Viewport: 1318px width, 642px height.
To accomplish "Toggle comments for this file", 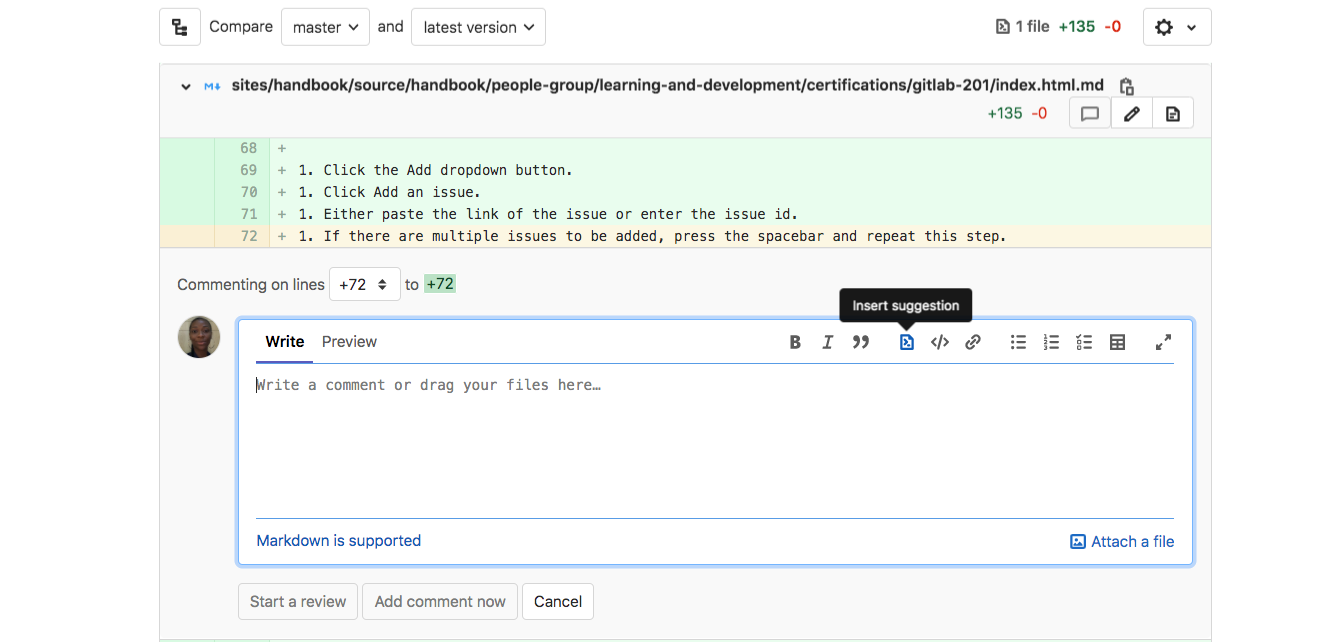I will (1090, 114).
